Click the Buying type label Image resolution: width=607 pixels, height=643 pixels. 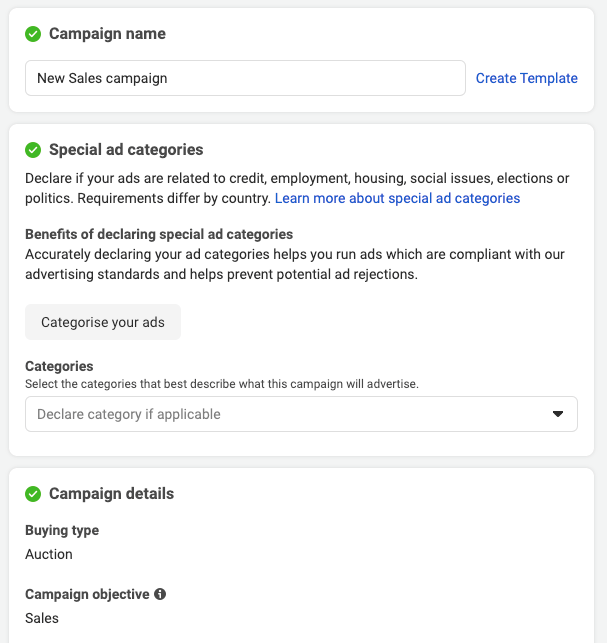[x=62, y=530]
